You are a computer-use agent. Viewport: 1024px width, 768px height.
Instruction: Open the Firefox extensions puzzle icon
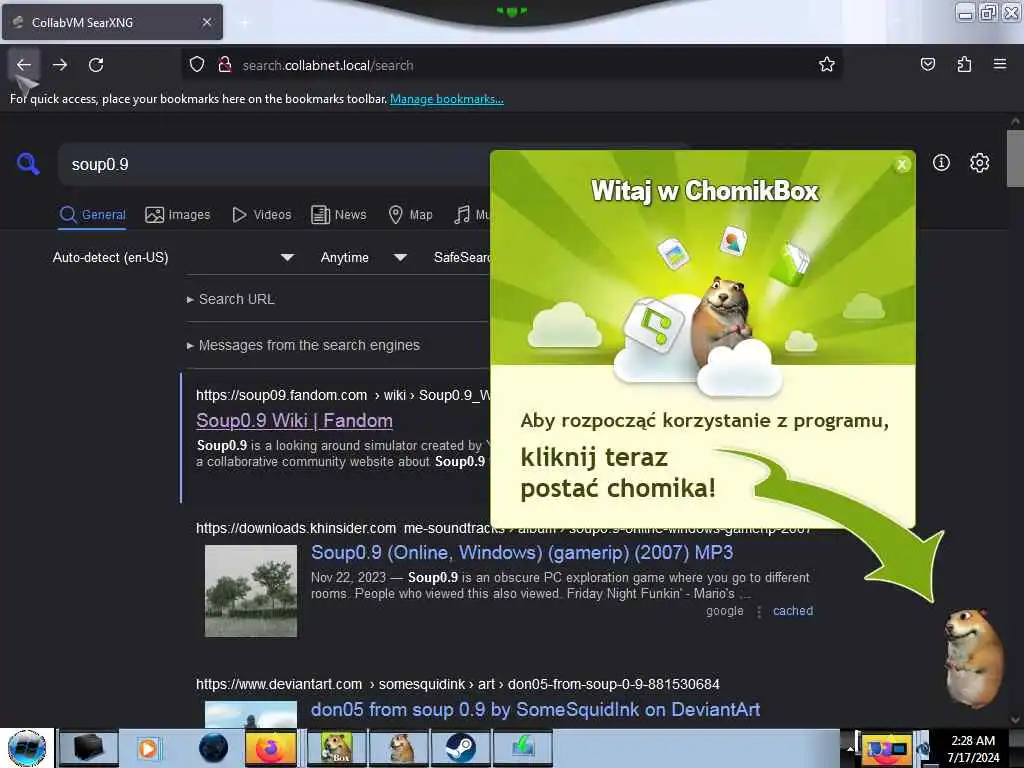point(964,64)
